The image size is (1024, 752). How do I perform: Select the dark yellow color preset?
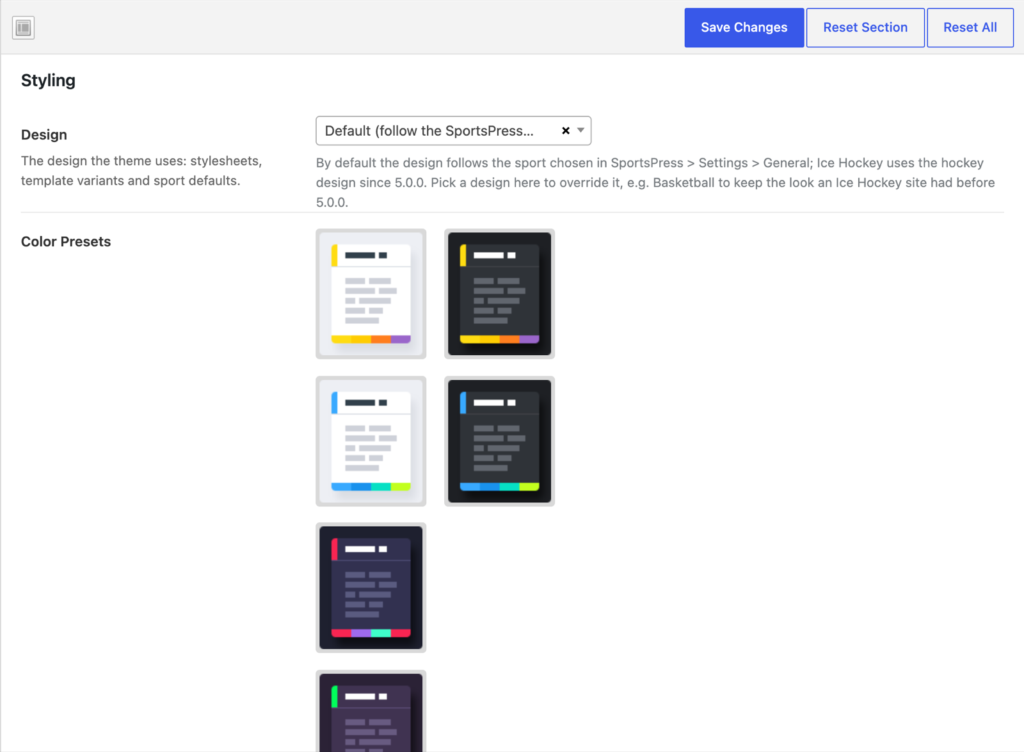tap(500, 294)
